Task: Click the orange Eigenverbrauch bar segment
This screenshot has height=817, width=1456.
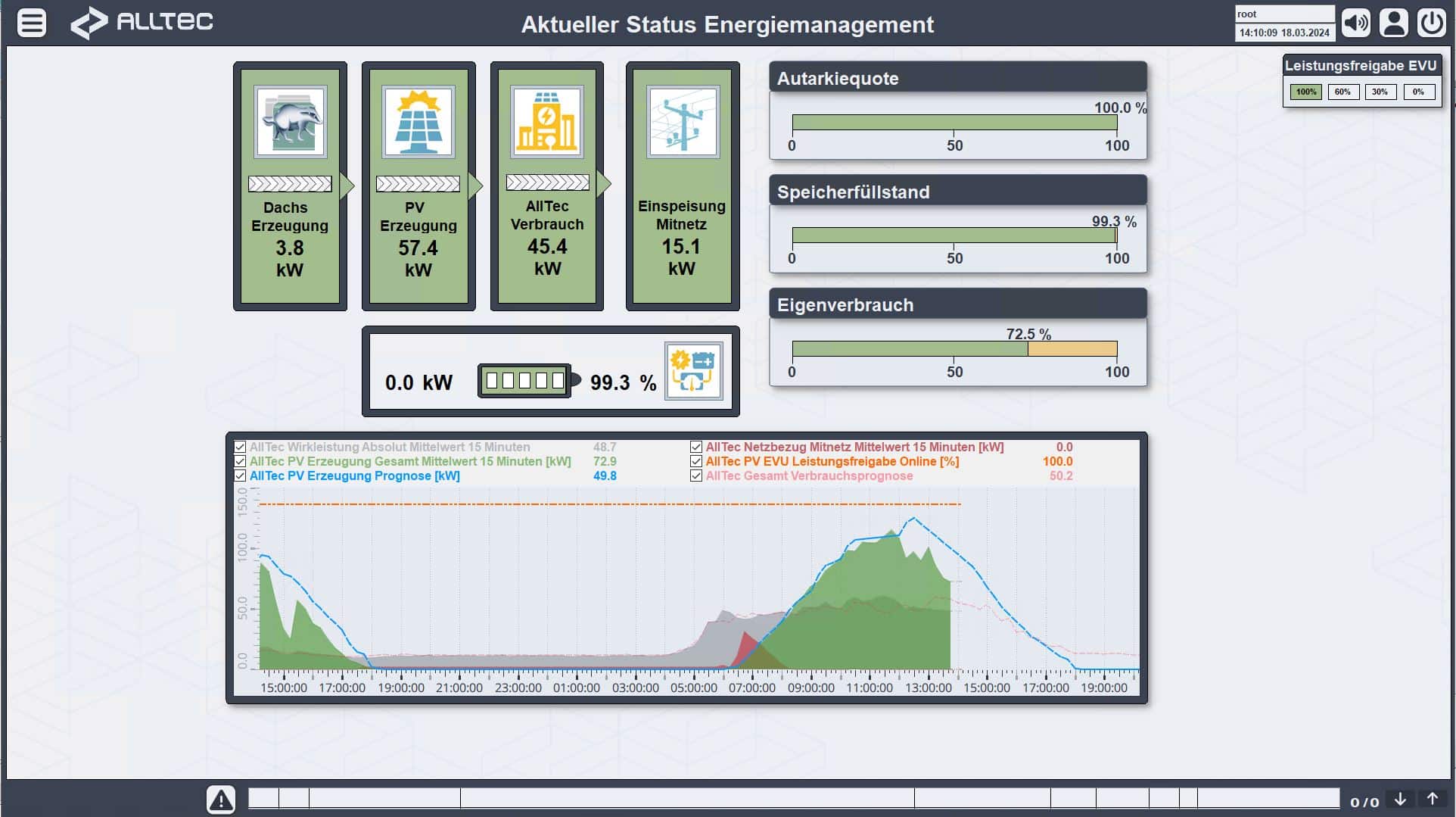Action: (1072, 348)
